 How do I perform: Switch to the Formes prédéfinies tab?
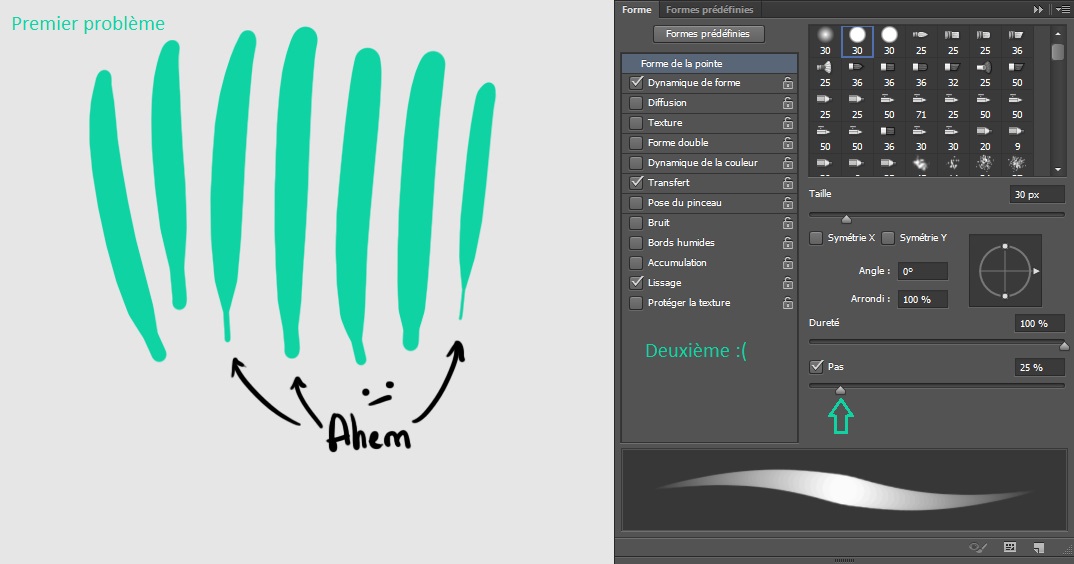coord(709,9)
